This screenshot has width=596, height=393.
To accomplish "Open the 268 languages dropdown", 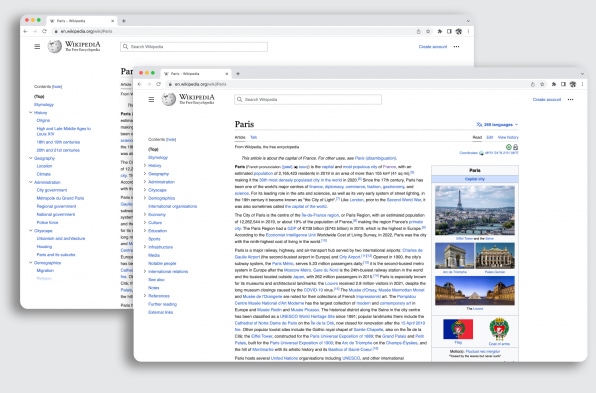I will [x=497, y=125].
